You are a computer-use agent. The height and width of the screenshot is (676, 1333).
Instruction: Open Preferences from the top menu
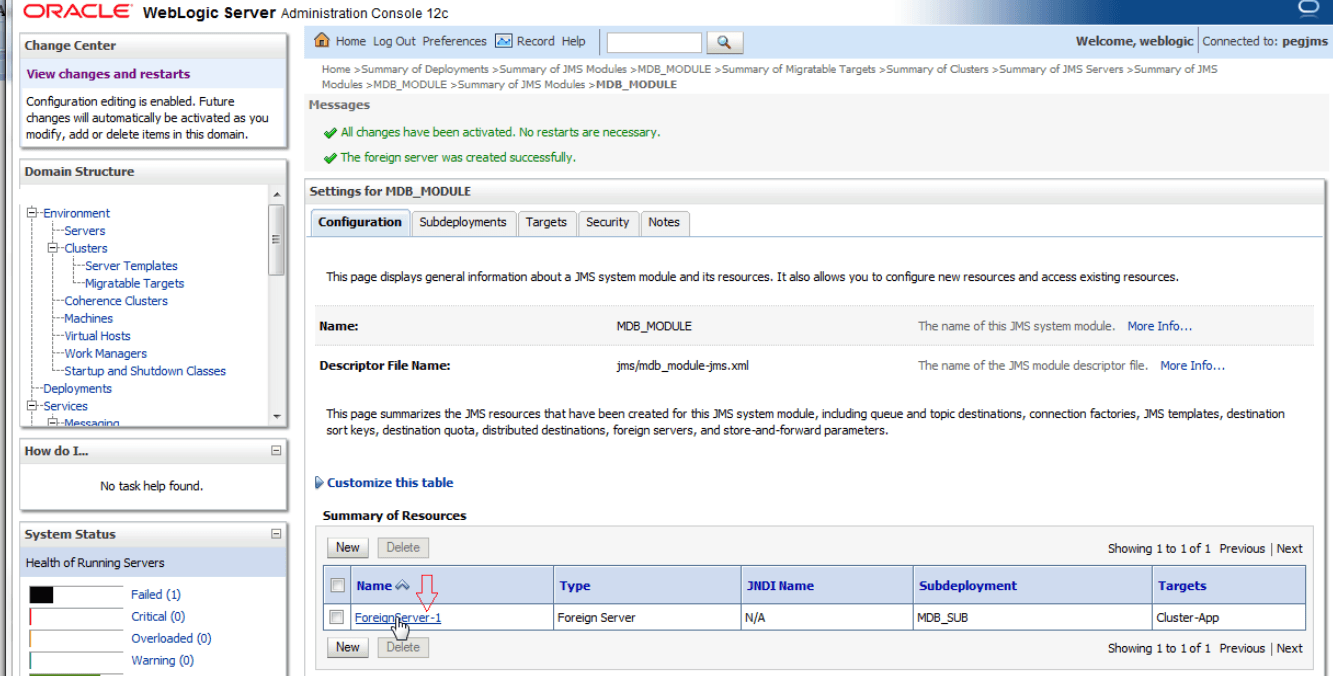455,41
